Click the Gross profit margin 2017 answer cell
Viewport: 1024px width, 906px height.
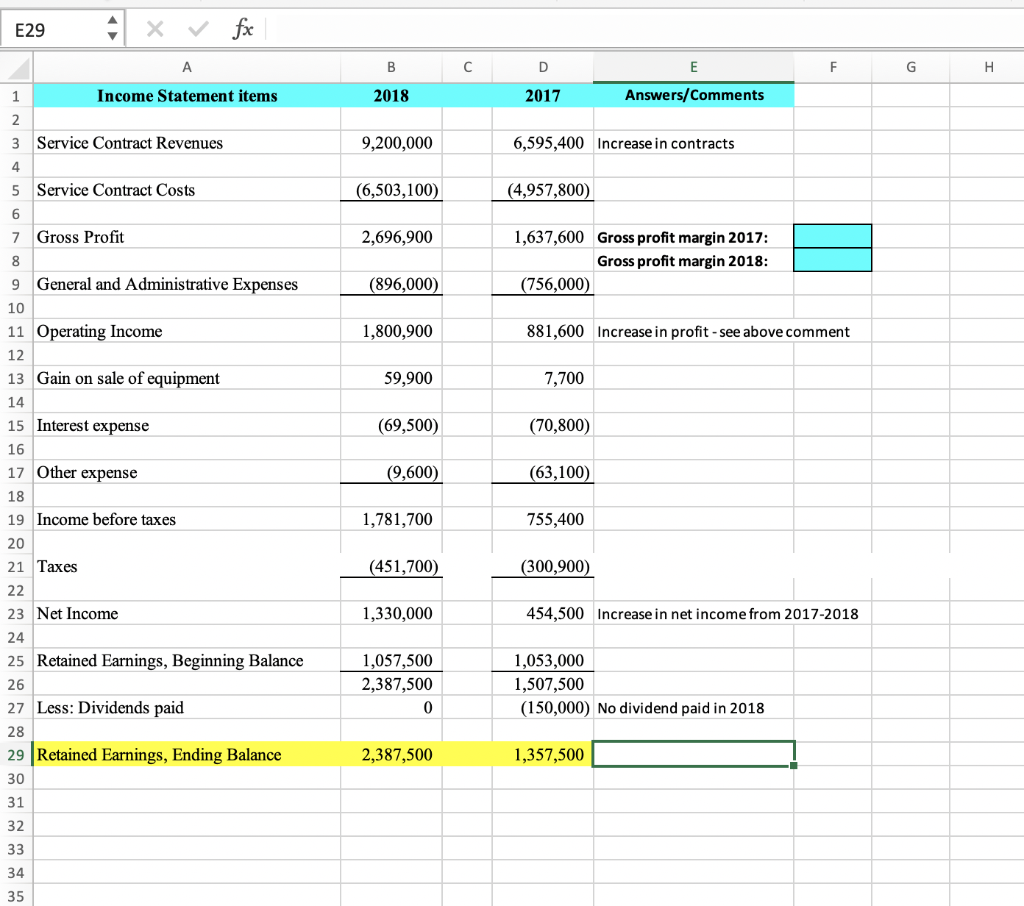832,237
